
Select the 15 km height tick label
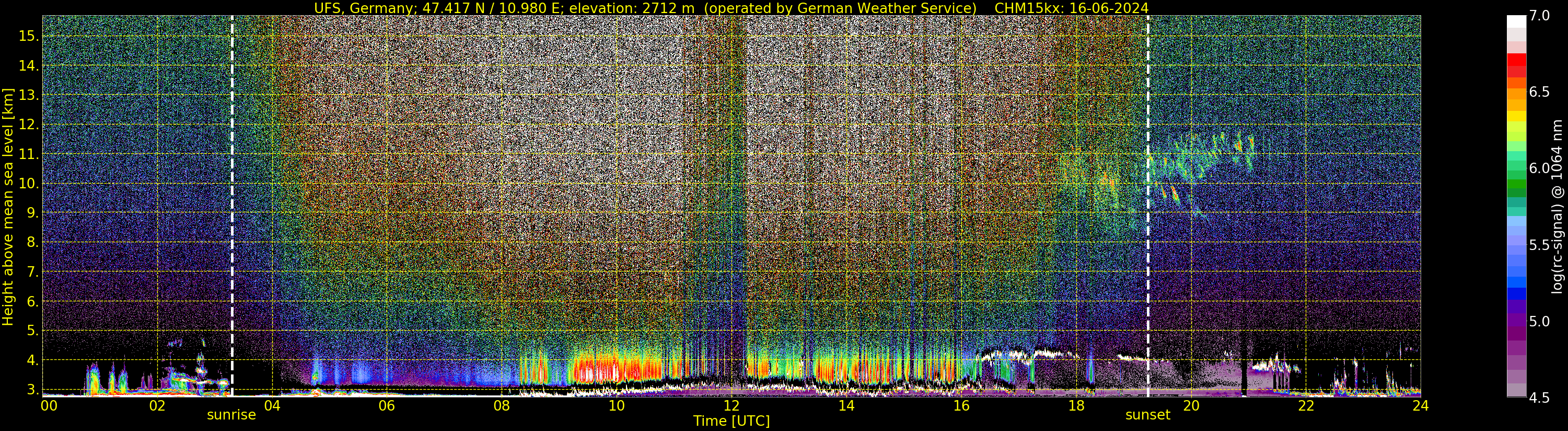point(28,36)
